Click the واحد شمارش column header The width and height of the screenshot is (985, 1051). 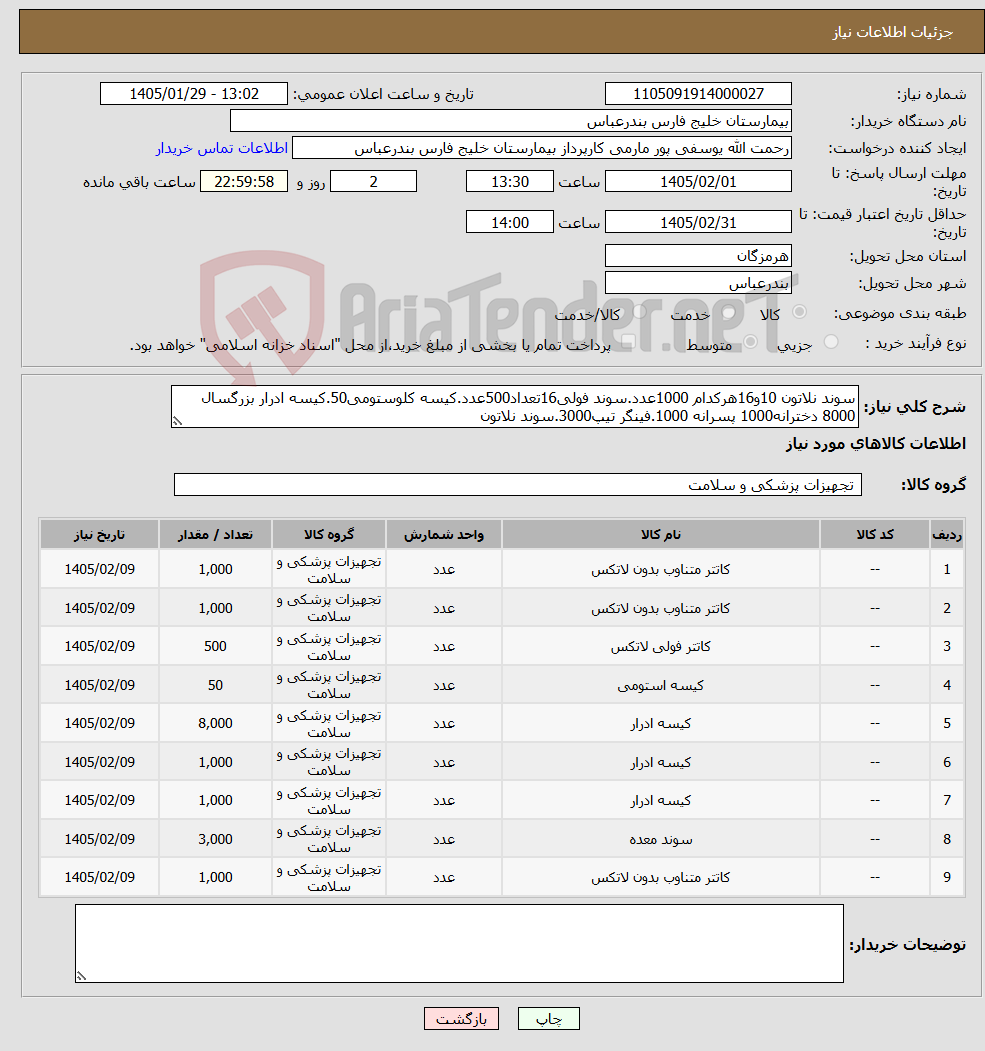click(444, 535)
